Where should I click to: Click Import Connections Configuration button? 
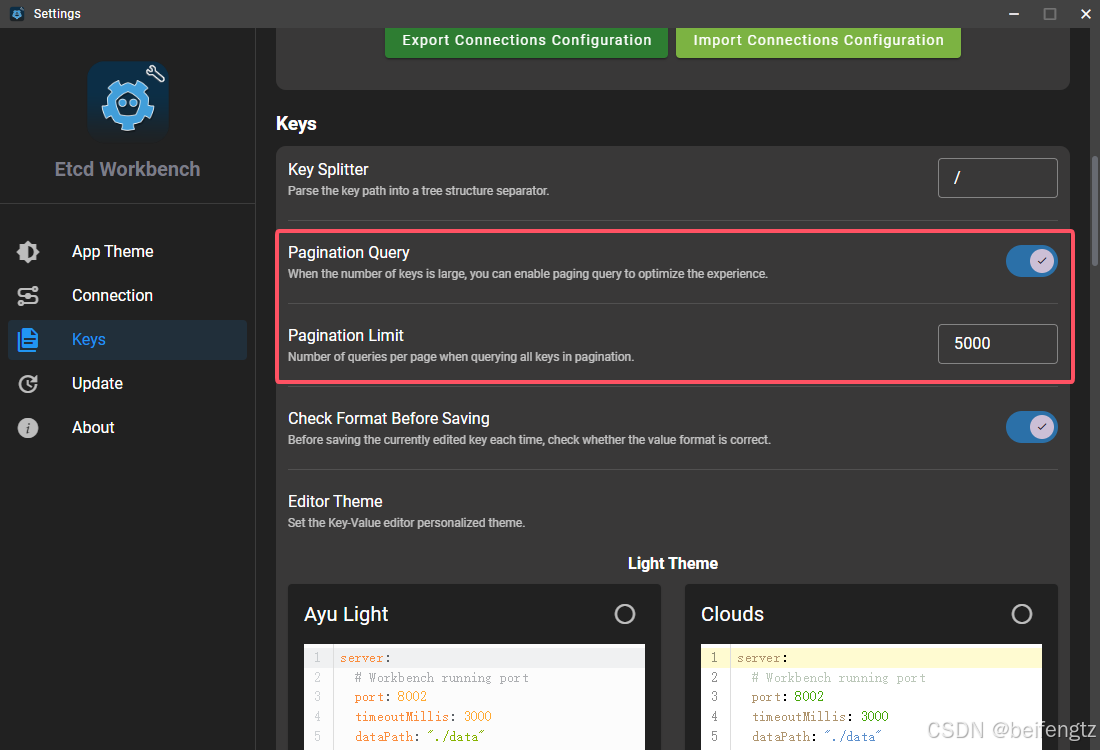818,41
